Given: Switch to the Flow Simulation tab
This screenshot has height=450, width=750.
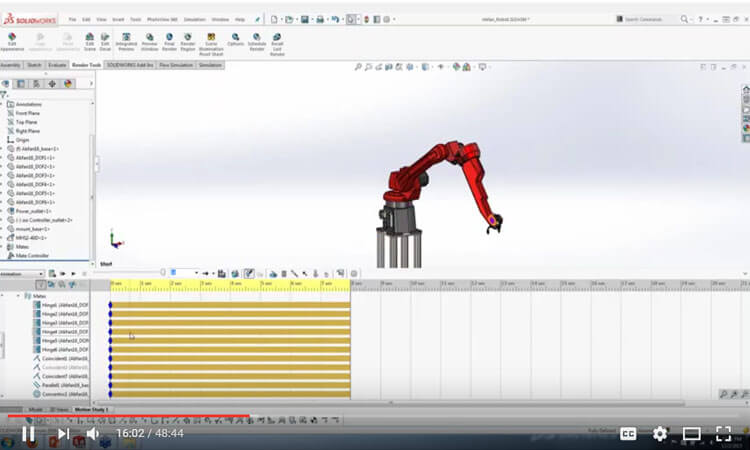Looking at the screenshot, I should tap(176, 65).
